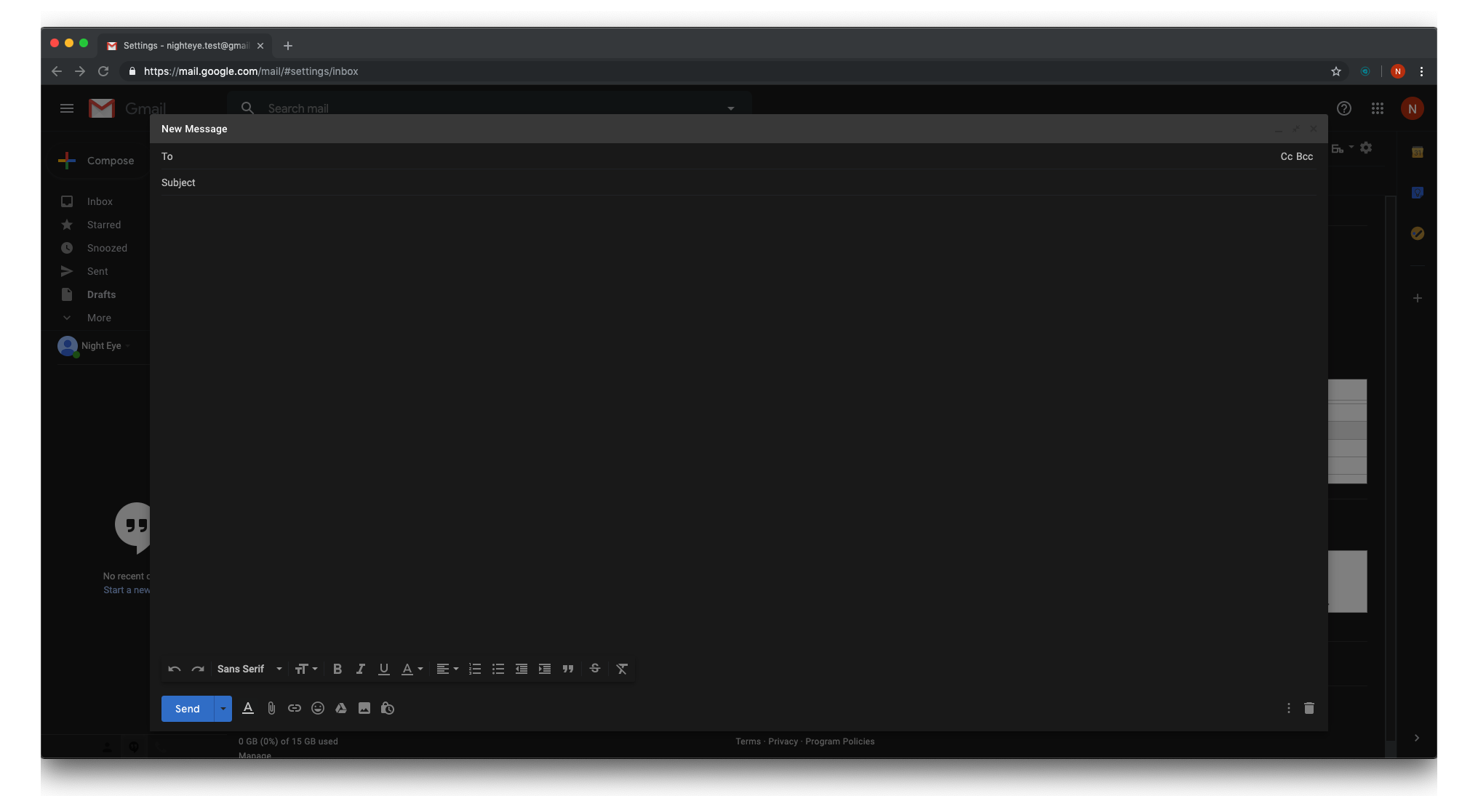Open New Message in full screen
The width and height of the screenshot is (1478, 812).
(1296, 129)
